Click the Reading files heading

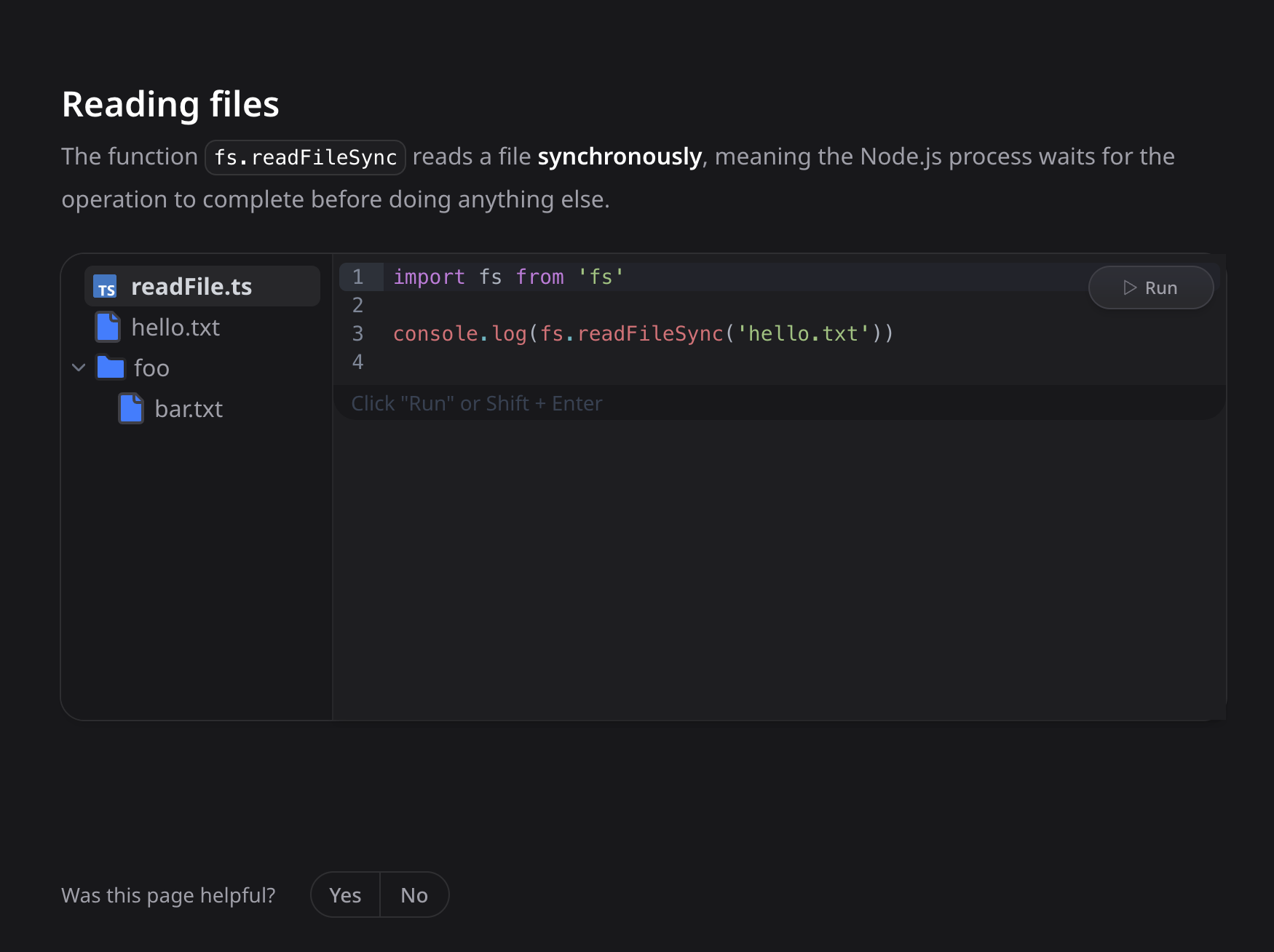(x=170, y=103)
